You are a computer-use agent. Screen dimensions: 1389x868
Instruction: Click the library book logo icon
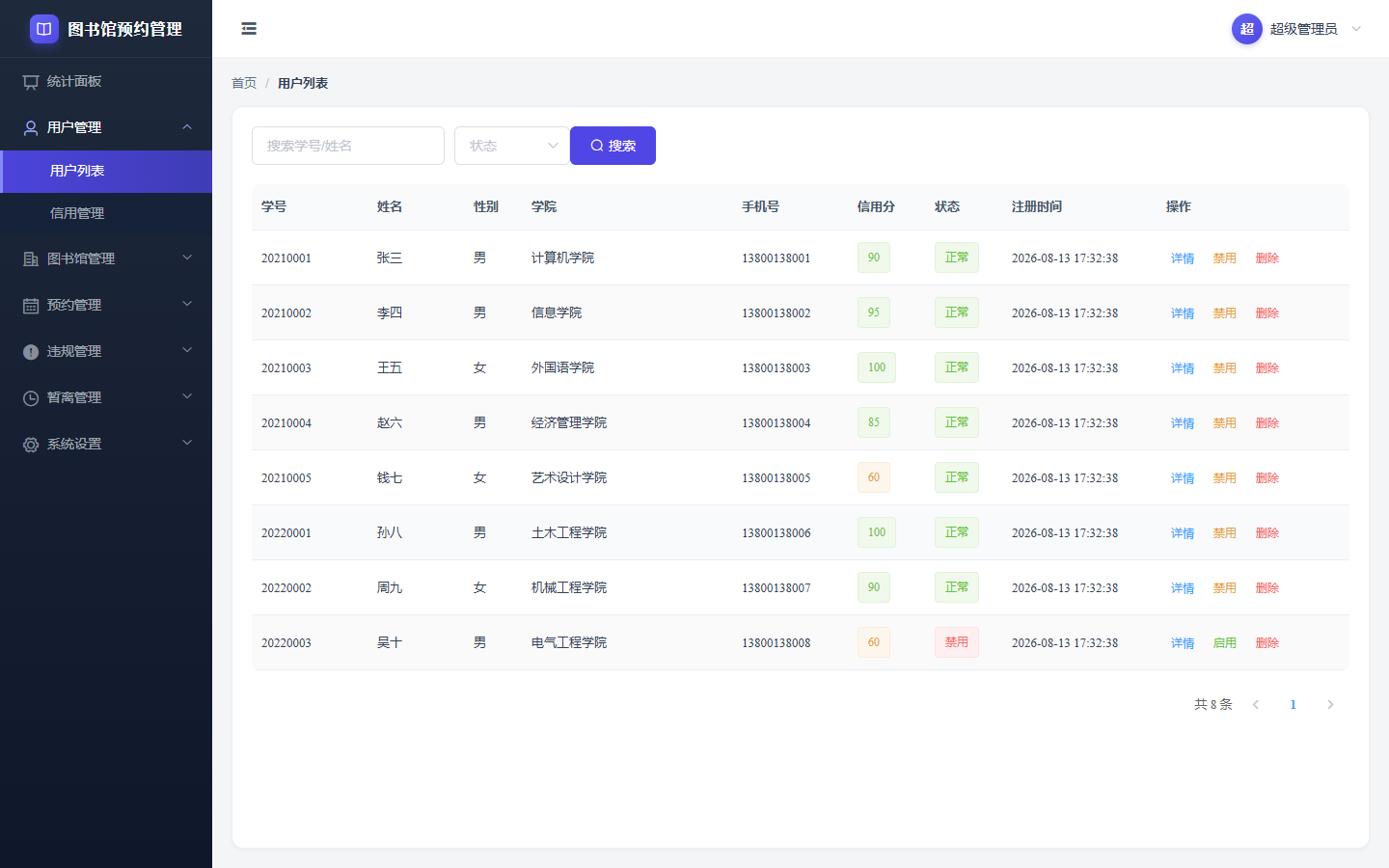[44, 29]
